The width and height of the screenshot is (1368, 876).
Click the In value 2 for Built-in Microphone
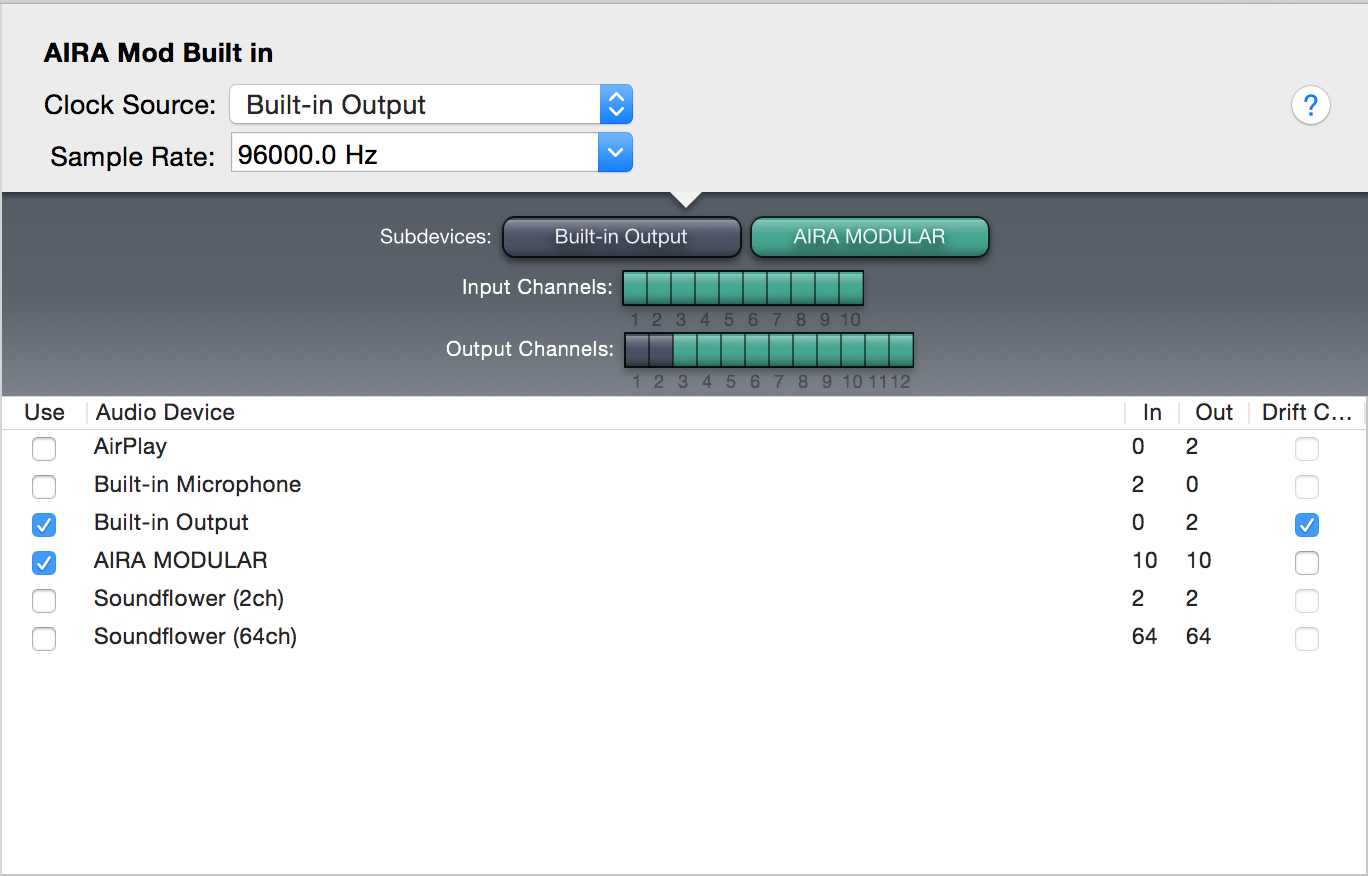tap(1138, 485)
